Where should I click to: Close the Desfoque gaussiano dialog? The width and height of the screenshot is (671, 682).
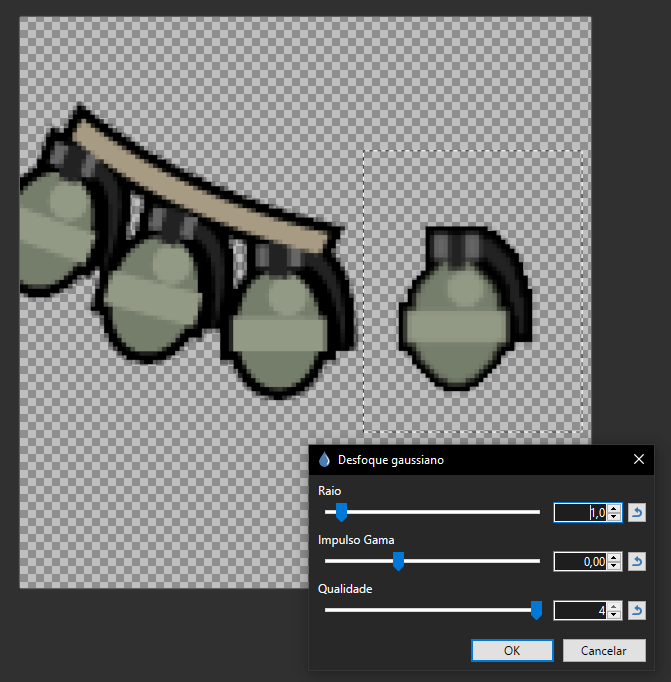(639, 459)
